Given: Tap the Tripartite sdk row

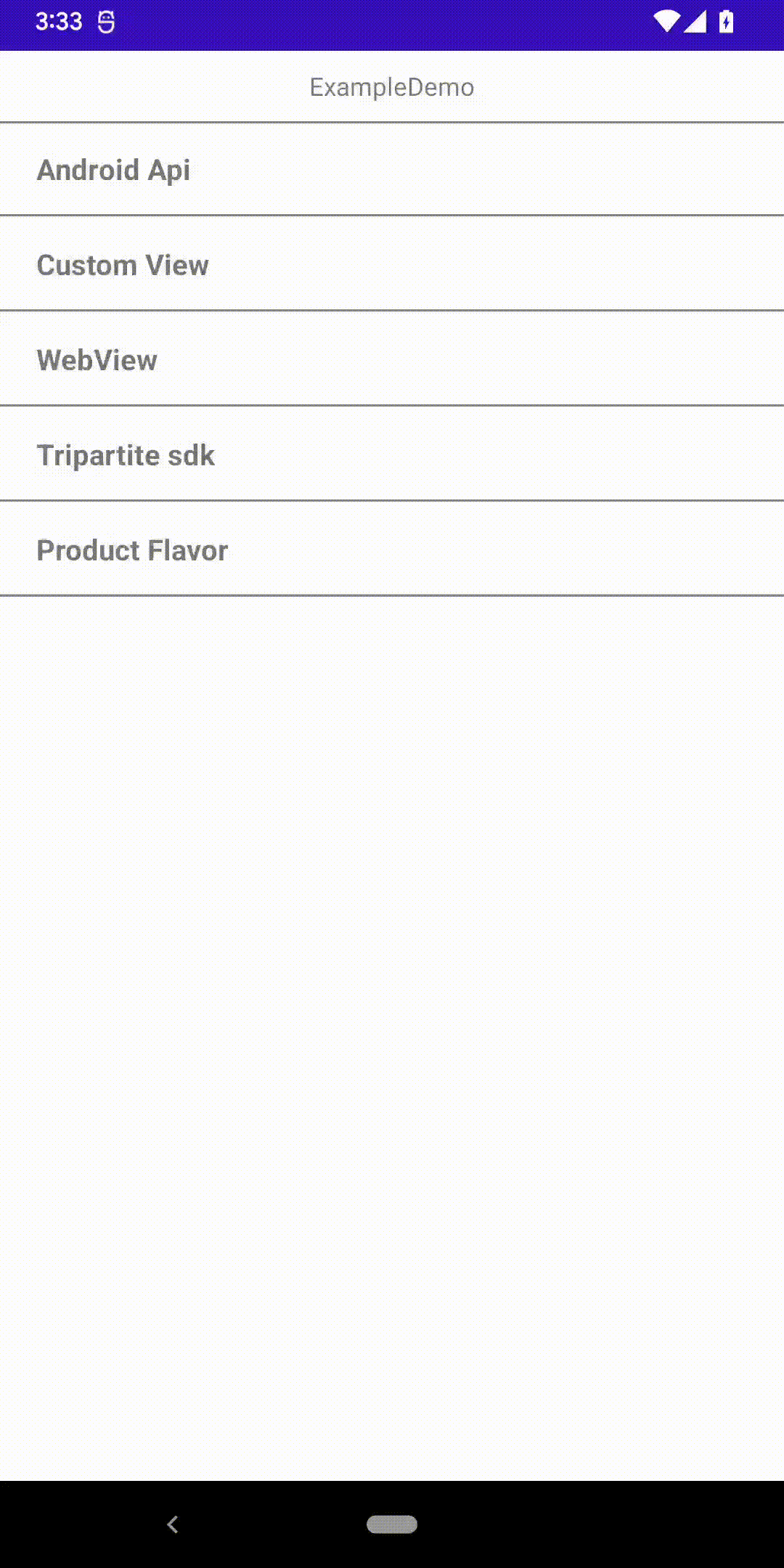Looking at the screenshot, I should [x=126, y=455].
